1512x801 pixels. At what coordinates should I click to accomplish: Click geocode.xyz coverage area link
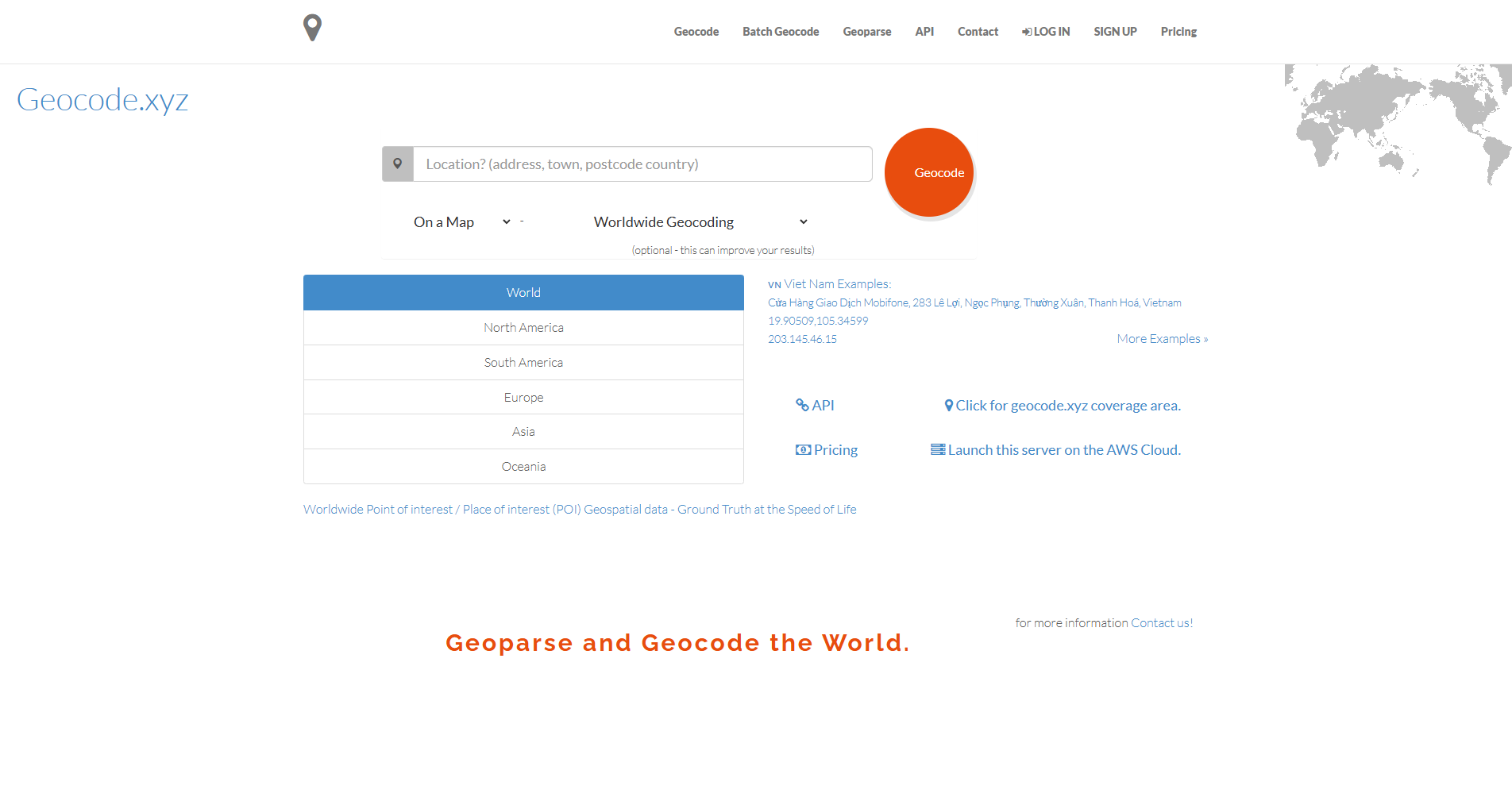click(x=1063, y=406)
